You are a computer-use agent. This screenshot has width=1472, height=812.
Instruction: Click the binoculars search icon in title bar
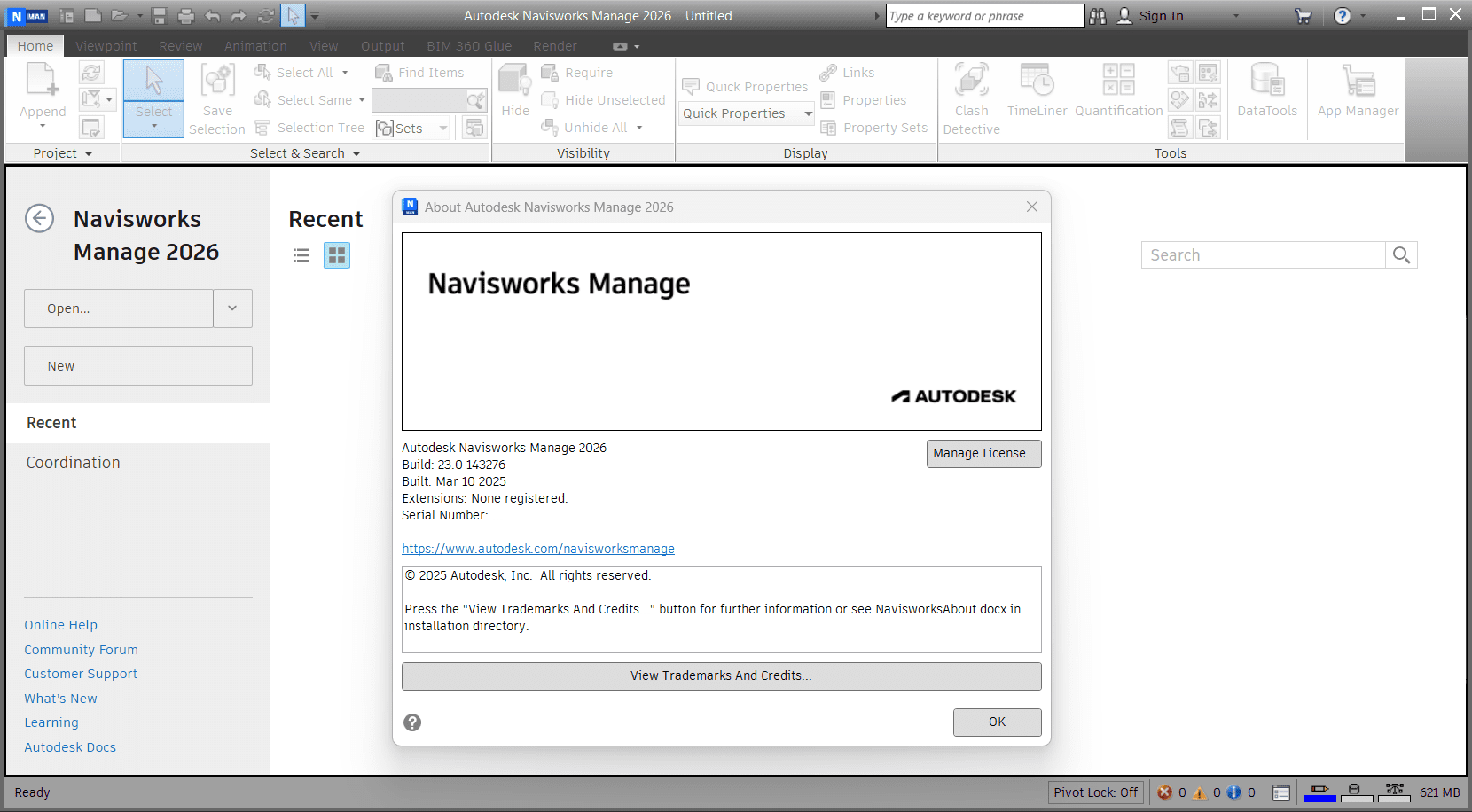(x=1098, y=16)
